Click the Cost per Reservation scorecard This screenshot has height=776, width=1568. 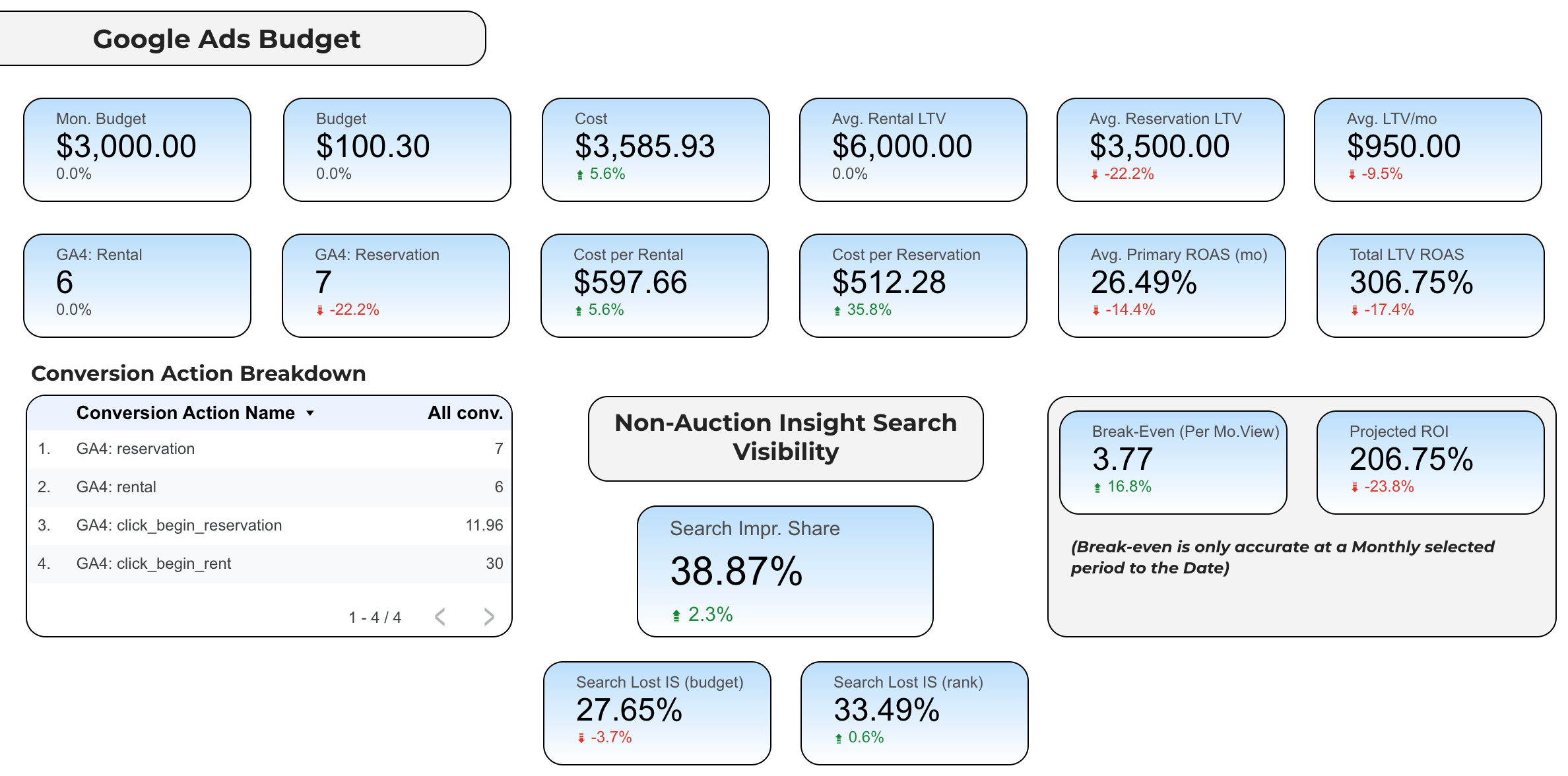(x=913, y=285)
